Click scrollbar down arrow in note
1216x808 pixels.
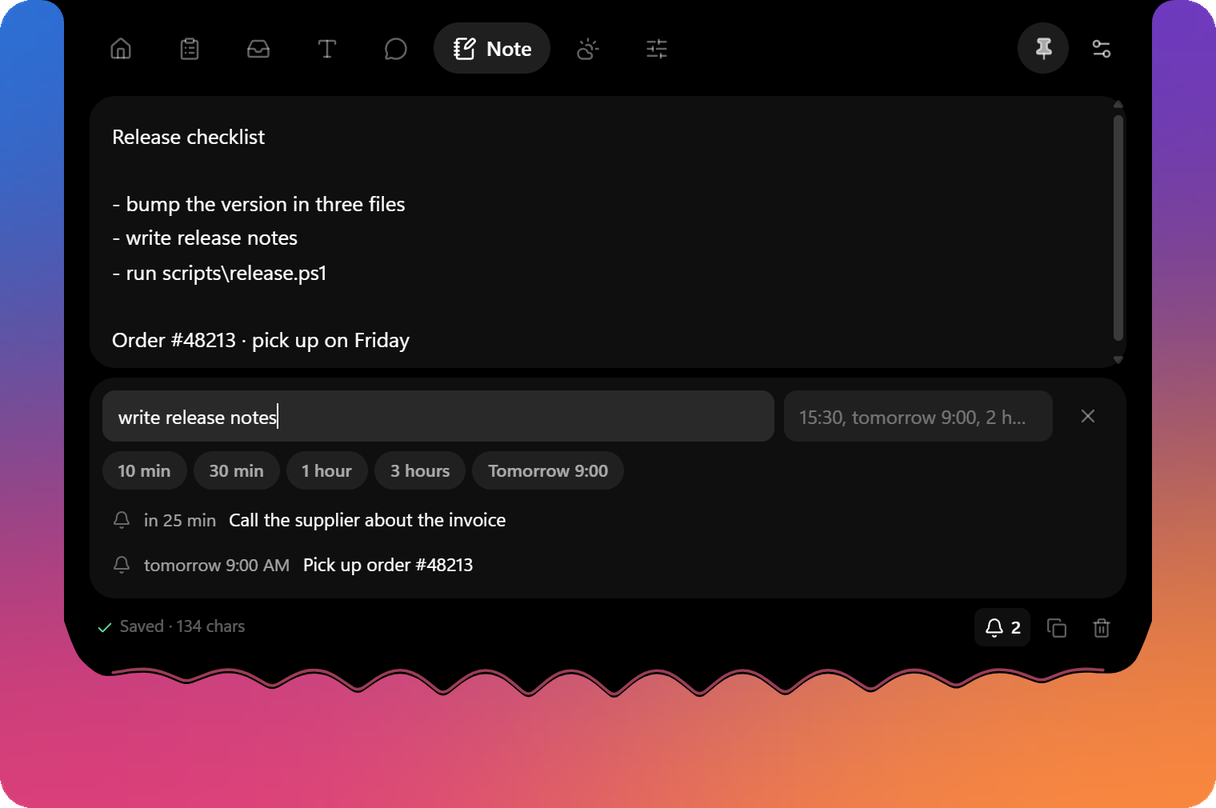click(x=1118, y=360)
